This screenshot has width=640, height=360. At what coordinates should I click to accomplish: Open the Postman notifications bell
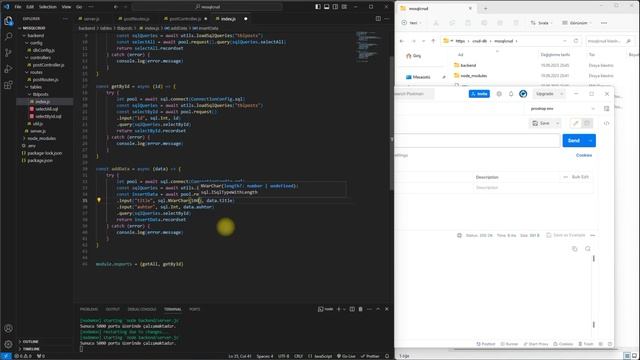click(x=511, y=94)
